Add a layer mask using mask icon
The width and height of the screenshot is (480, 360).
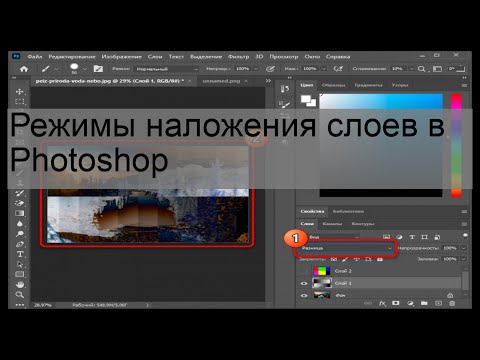tap(396, 303)
